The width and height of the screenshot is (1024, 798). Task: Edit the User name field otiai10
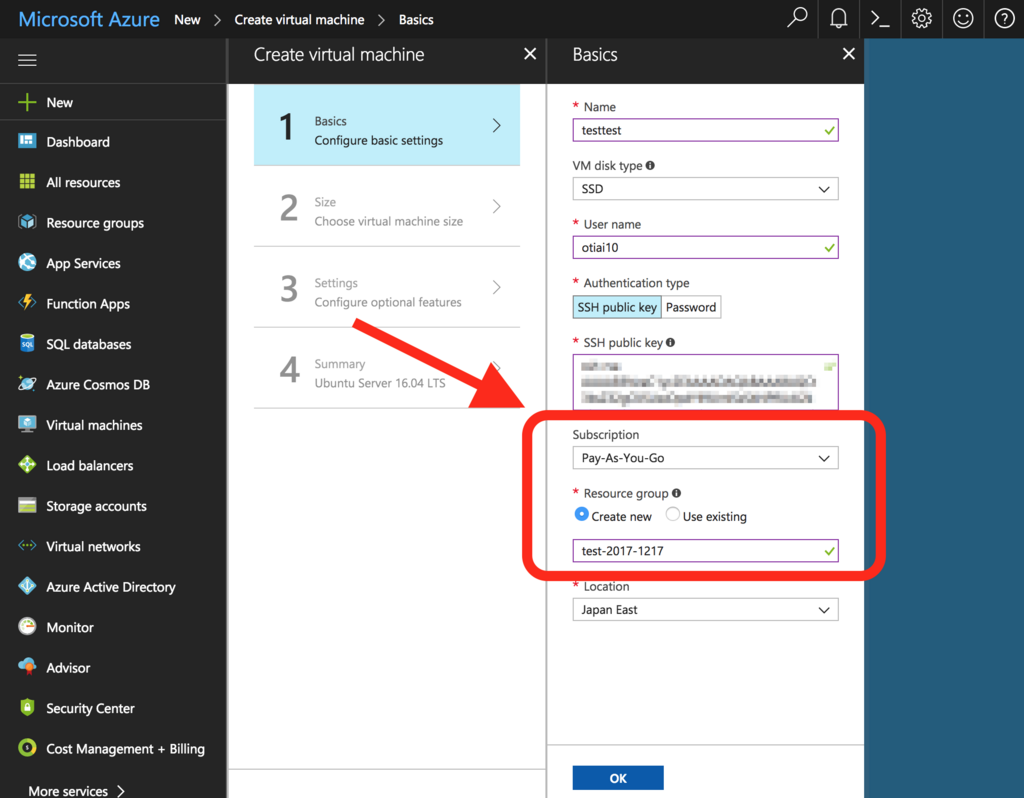point(705,247)
